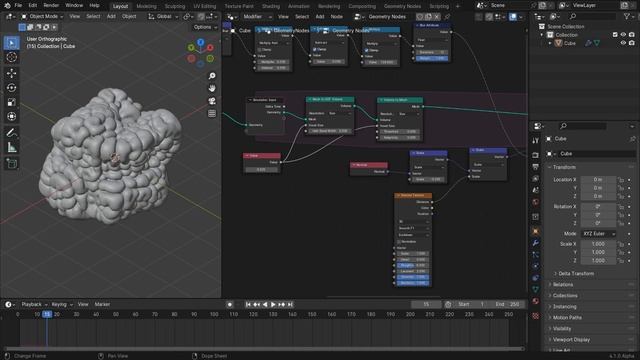Image resolution: width=640 pixels, height=360 pixels.
Task: Open the Render properties tab icon
Action: pyautogui.click(x=536, y=155)
